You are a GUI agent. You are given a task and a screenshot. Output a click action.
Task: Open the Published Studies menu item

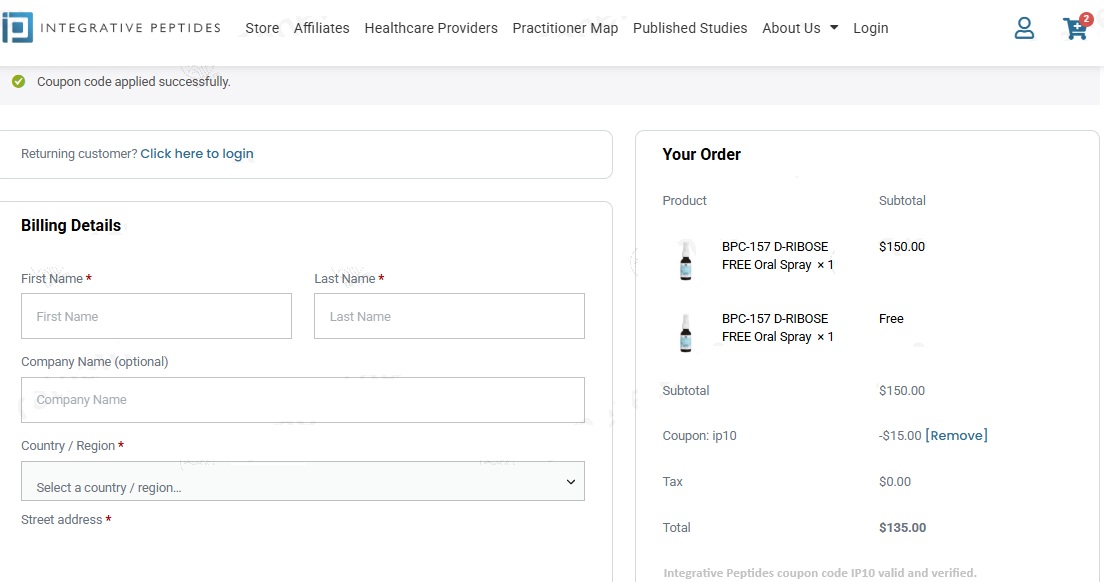click(690, 28)
